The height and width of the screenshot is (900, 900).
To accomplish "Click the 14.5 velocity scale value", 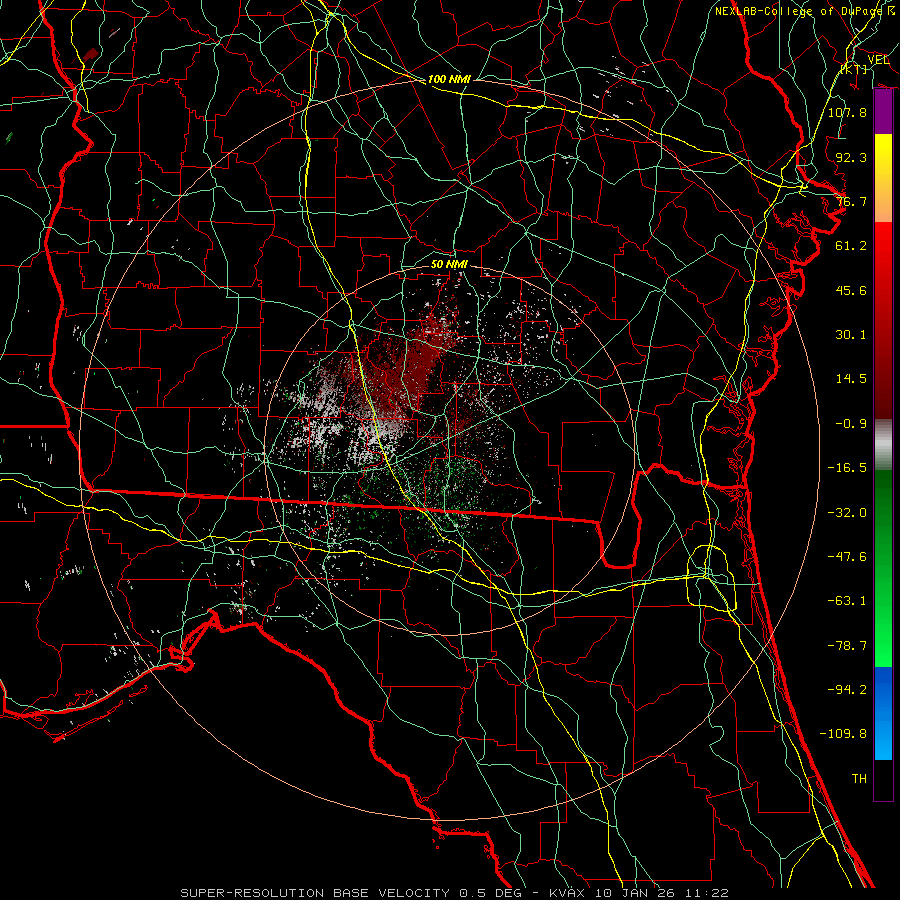I will (851, 379).
